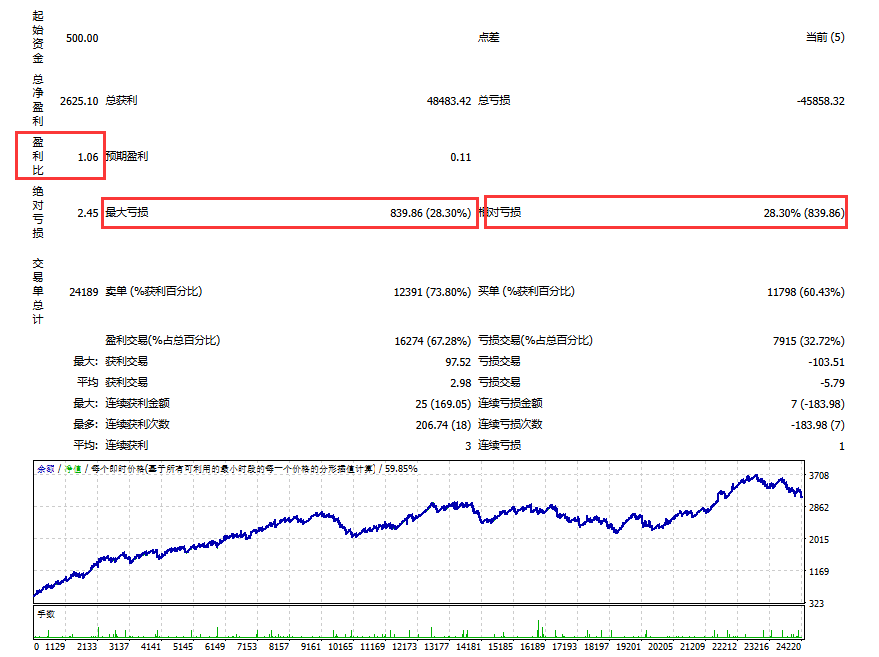
Task: Click the 亏损交易(%占总百分比) label
Action: (x=535, y=340)
